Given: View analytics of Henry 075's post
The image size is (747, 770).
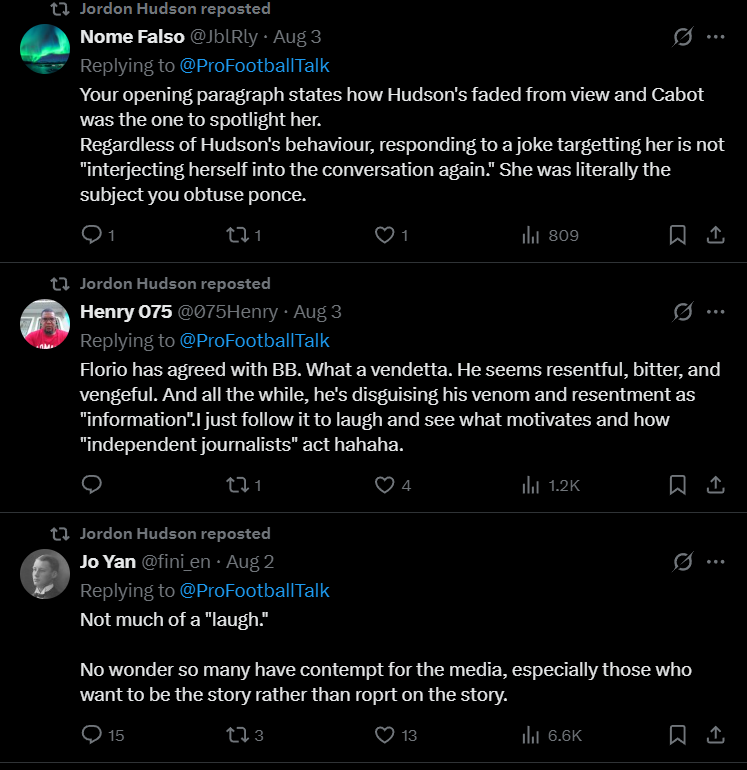Looking at the screenshot, I should coord(550,485).
